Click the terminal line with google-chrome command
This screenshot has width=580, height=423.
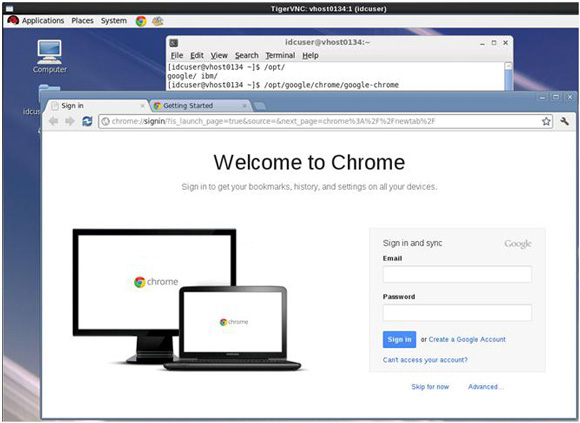(x=283, y=85)
